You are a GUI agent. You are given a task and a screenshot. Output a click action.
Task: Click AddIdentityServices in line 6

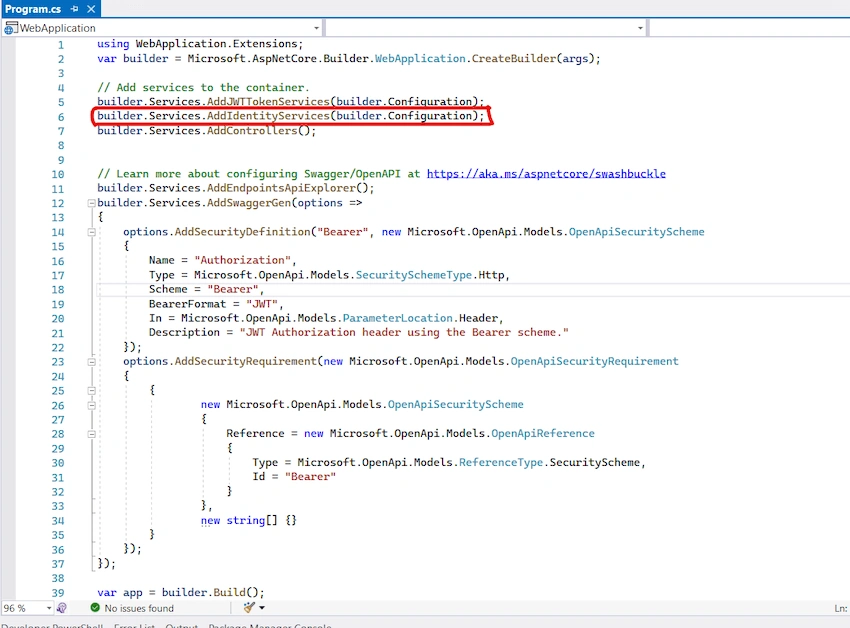(268, 116)
